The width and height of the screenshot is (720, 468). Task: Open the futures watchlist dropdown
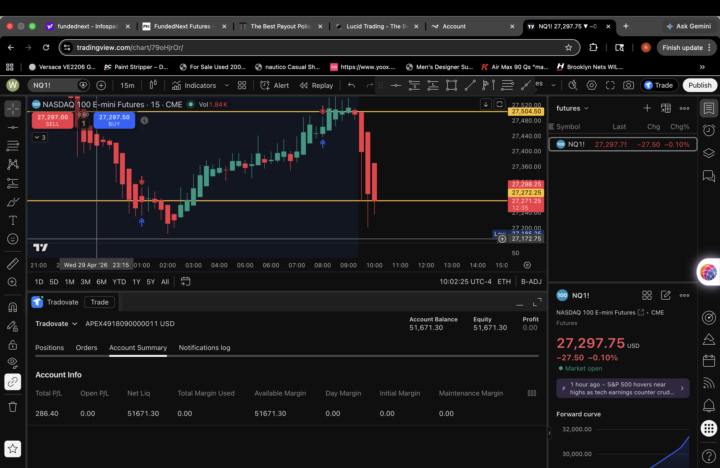pos(572,108)
